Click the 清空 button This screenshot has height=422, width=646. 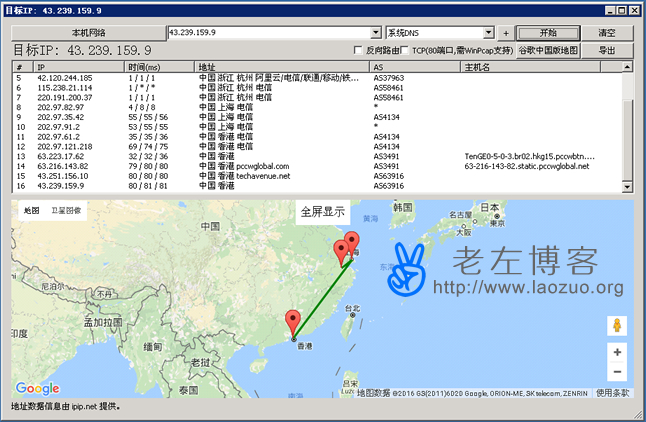pos(606,33)
